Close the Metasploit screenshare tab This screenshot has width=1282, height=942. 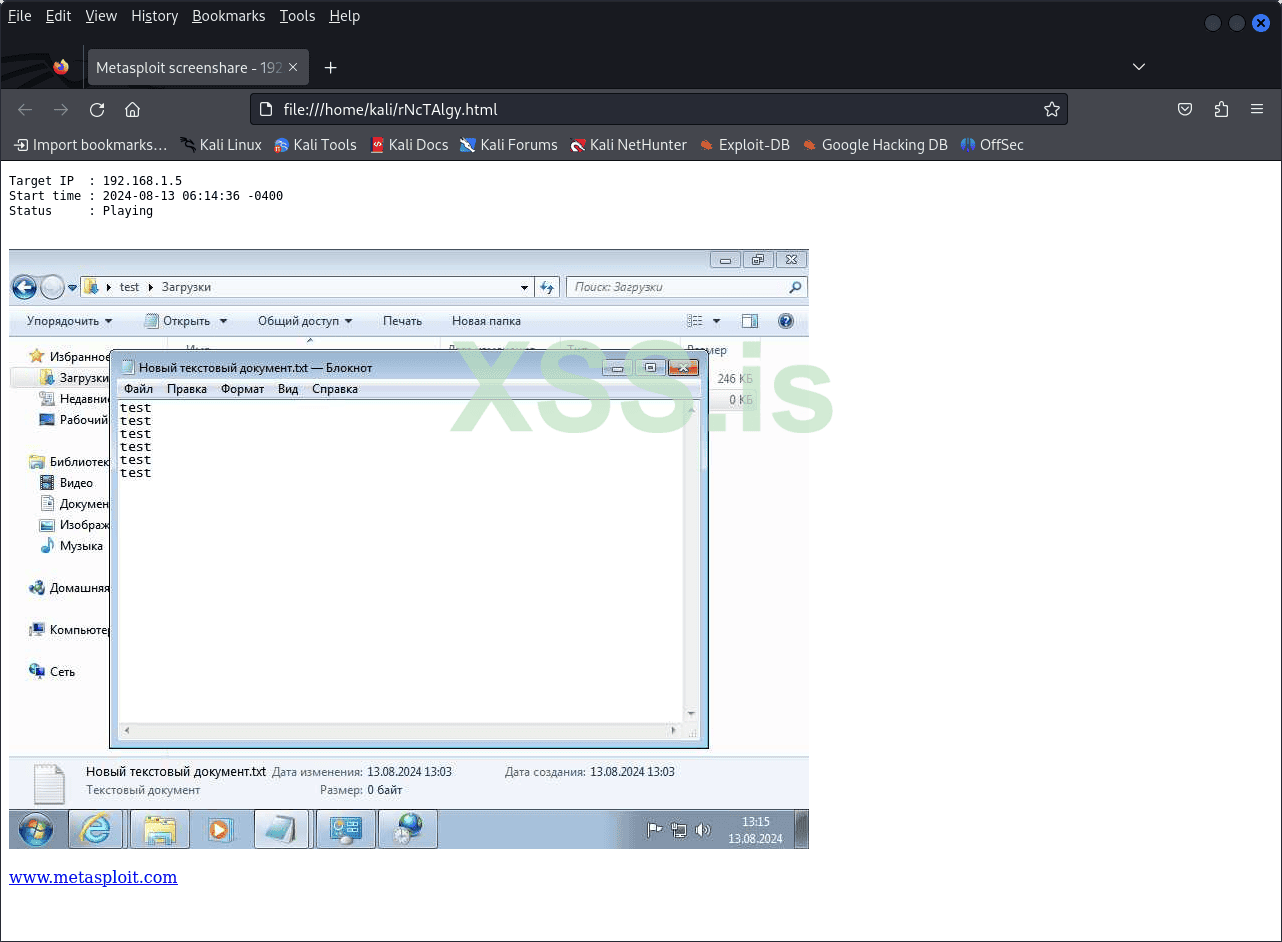click(x=293, y=67)
